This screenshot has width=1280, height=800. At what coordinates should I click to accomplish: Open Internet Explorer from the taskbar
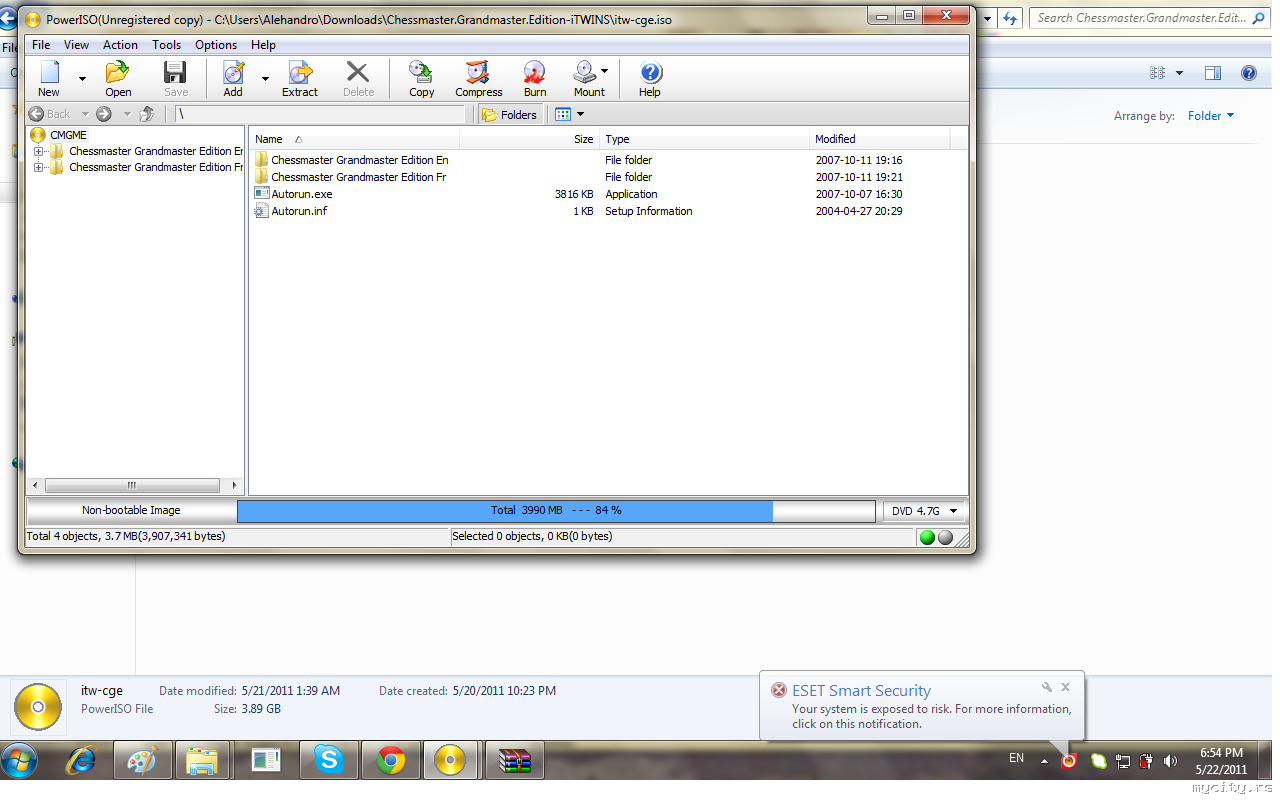tap(82, 761)
